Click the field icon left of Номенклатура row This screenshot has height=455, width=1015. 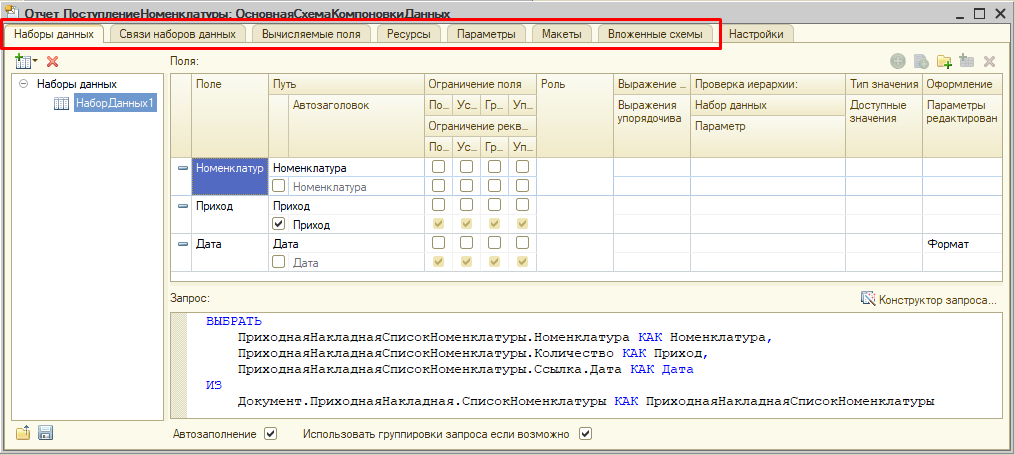click(x=183, y=168)
